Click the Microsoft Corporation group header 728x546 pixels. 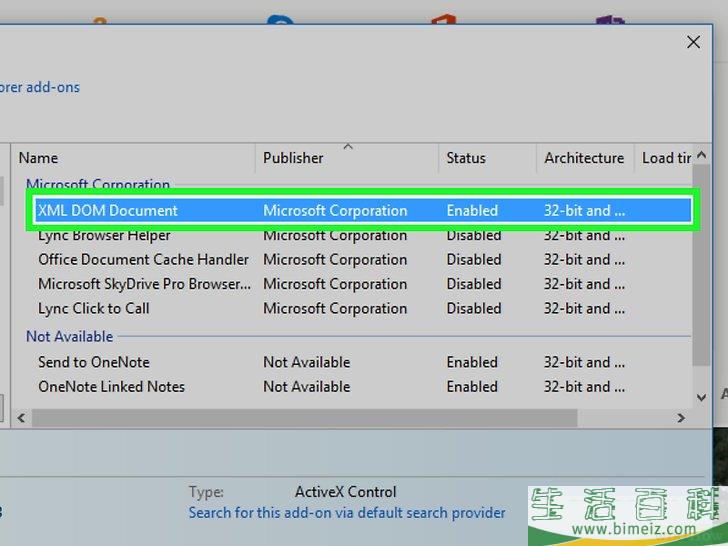[98, 183]
